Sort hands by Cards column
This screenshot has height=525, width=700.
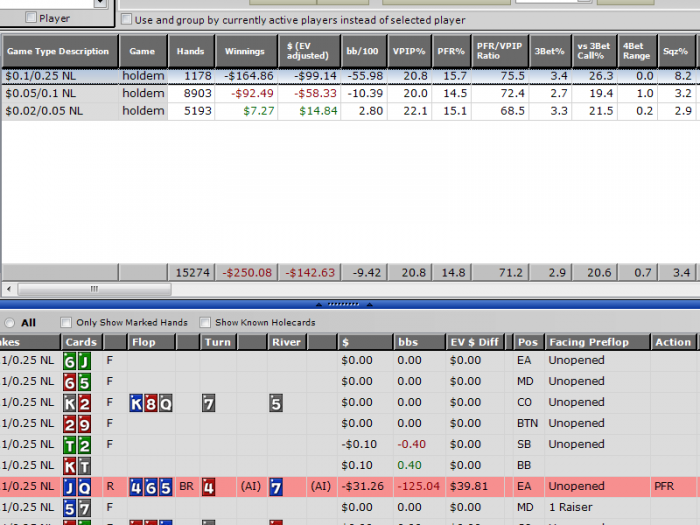82,342
